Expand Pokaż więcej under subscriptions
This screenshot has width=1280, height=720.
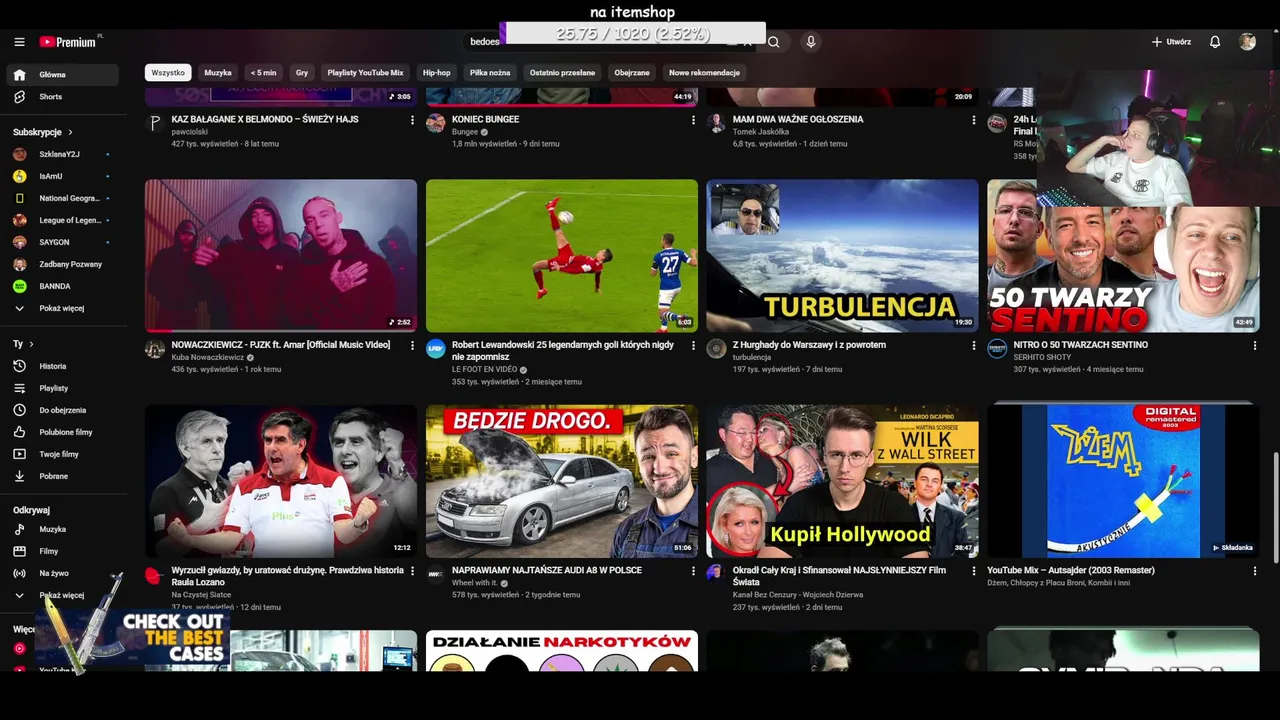(x=62, y=308)
